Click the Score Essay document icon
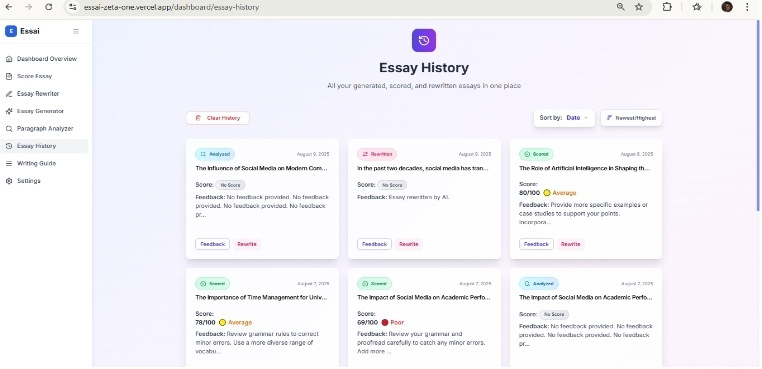This screenshot has height=369, width=762. 9,76
